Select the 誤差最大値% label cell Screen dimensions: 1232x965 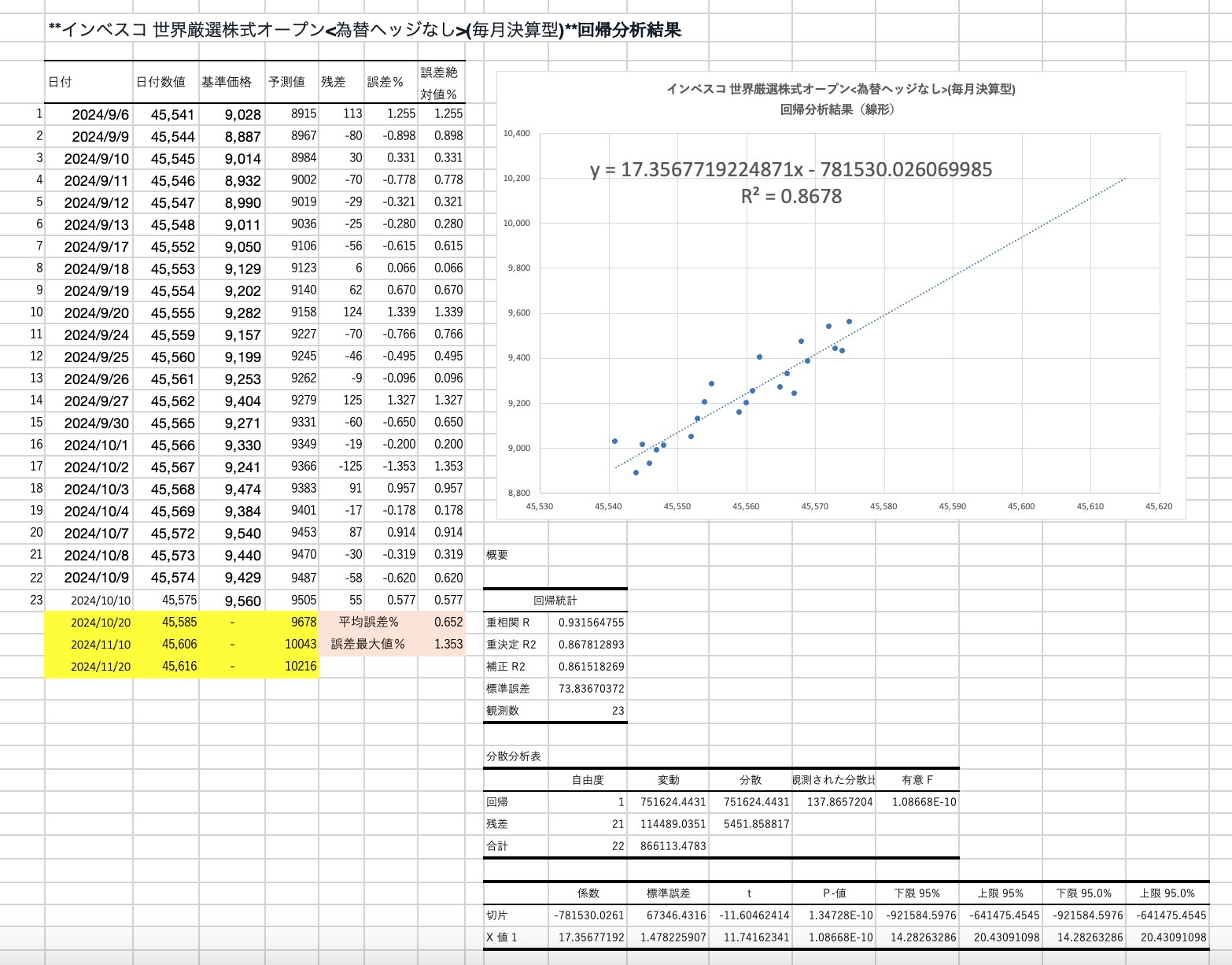pos(367,644)
